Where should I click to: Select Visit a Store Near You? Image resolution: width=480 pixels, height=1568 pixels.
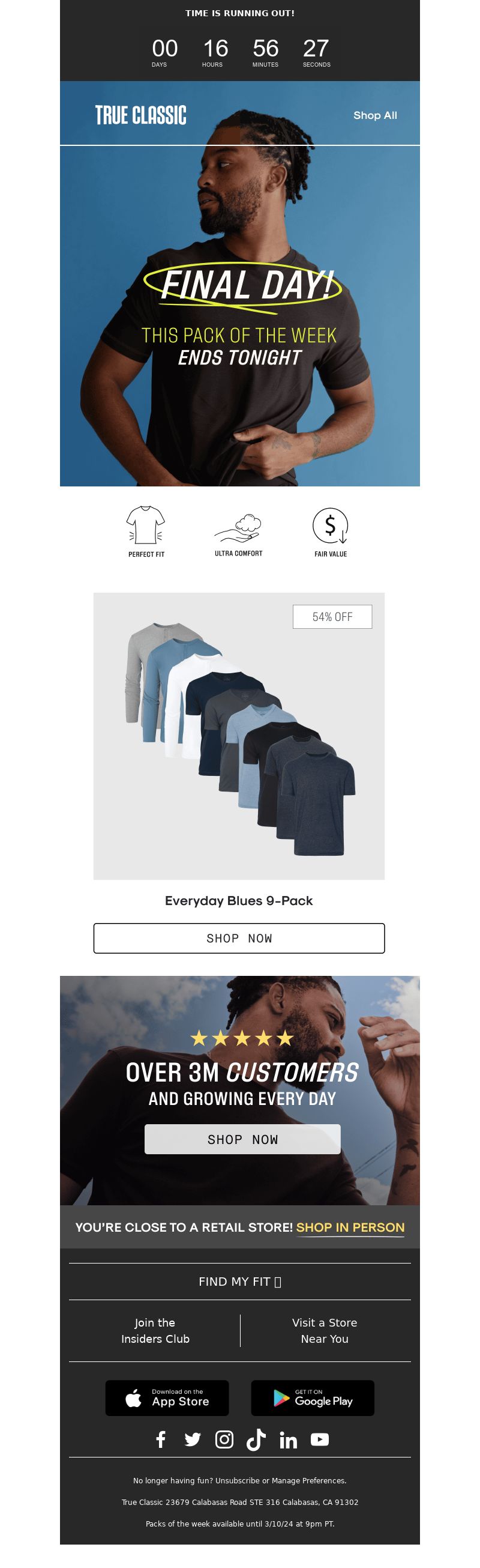click(324, 1330)
